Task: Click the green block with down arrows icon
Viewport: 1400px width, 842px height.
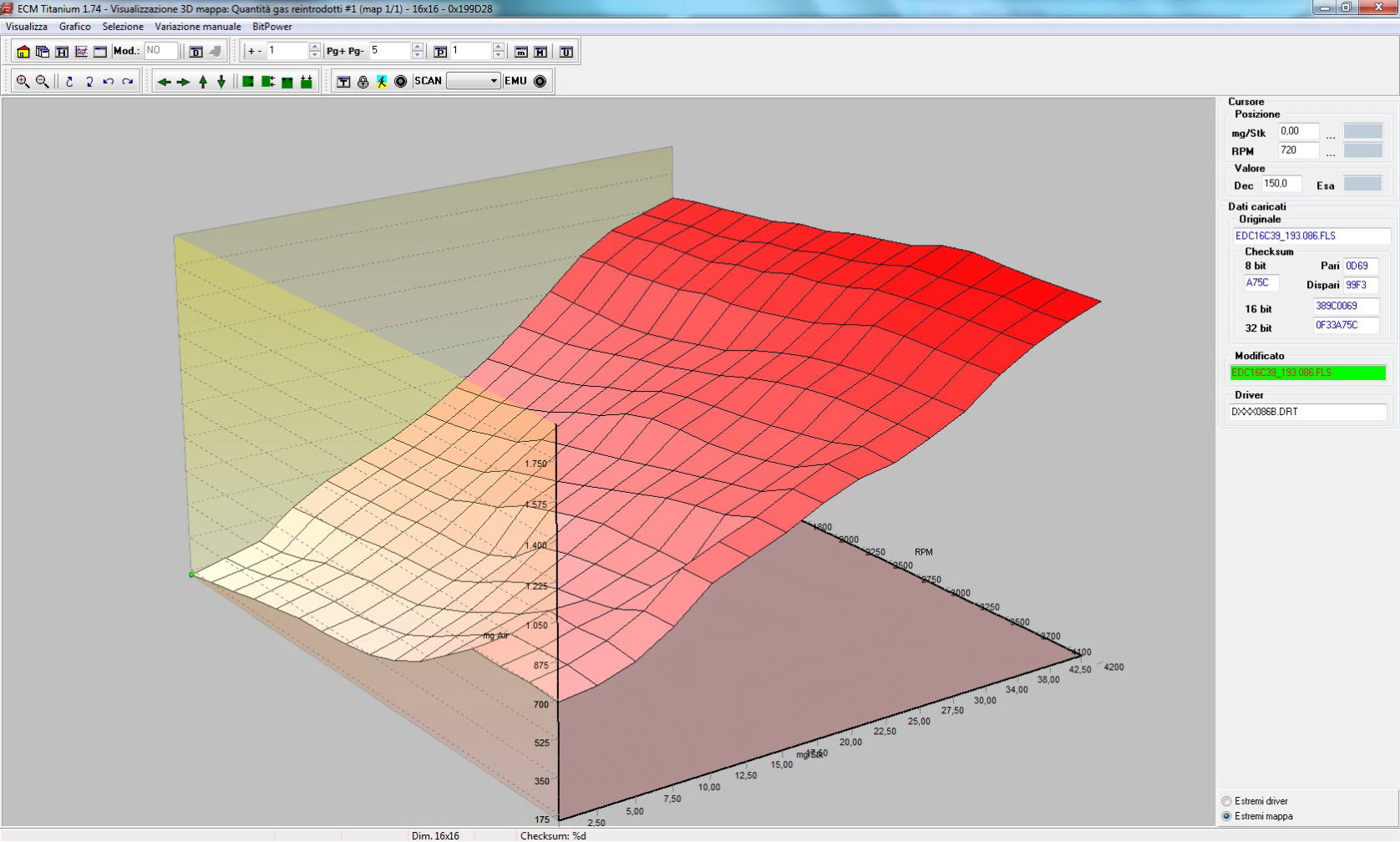Action: tap(307, 82)
